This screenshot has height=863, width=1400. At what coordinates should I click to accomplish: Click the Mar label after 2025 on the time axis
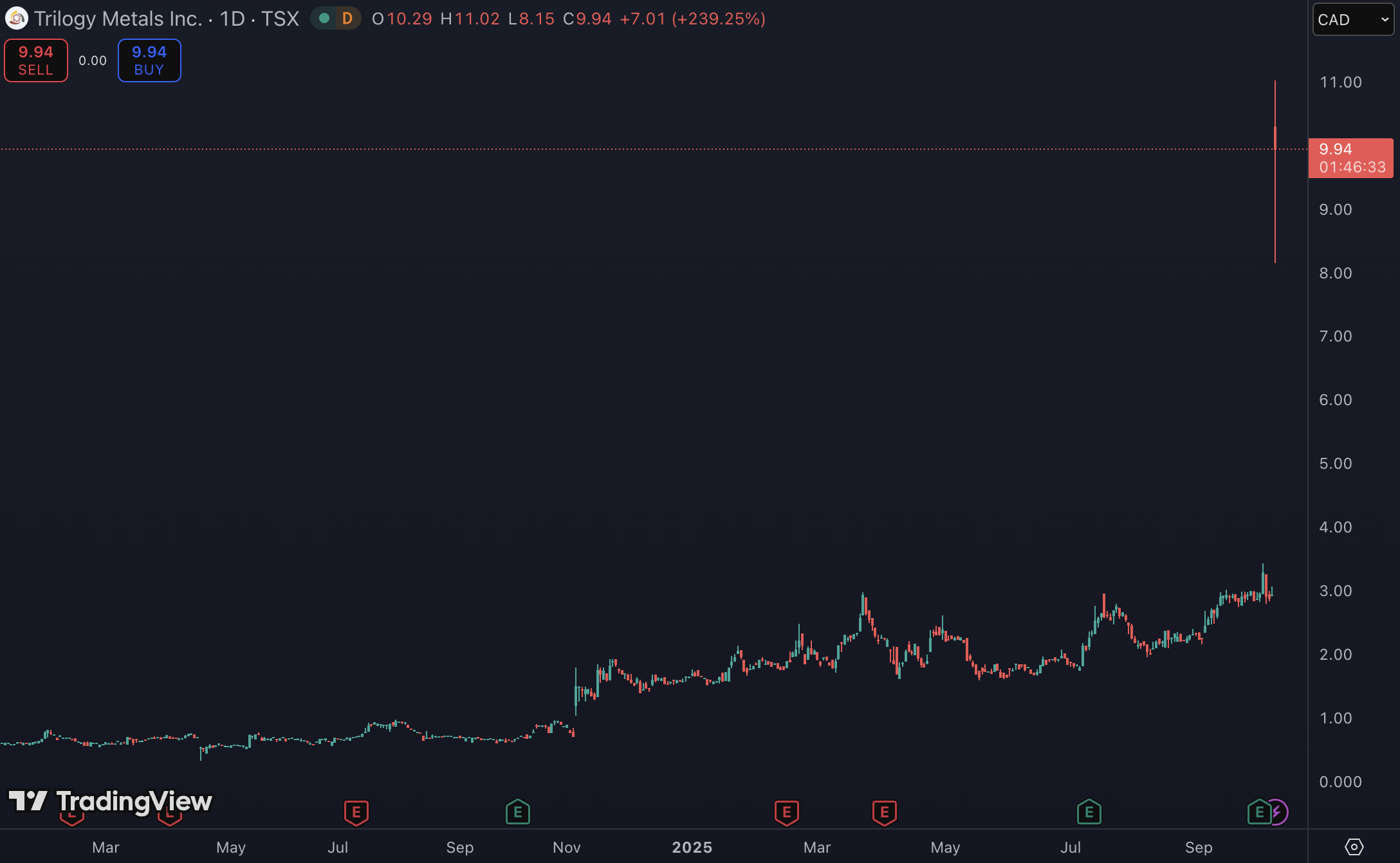pos(817,848)
